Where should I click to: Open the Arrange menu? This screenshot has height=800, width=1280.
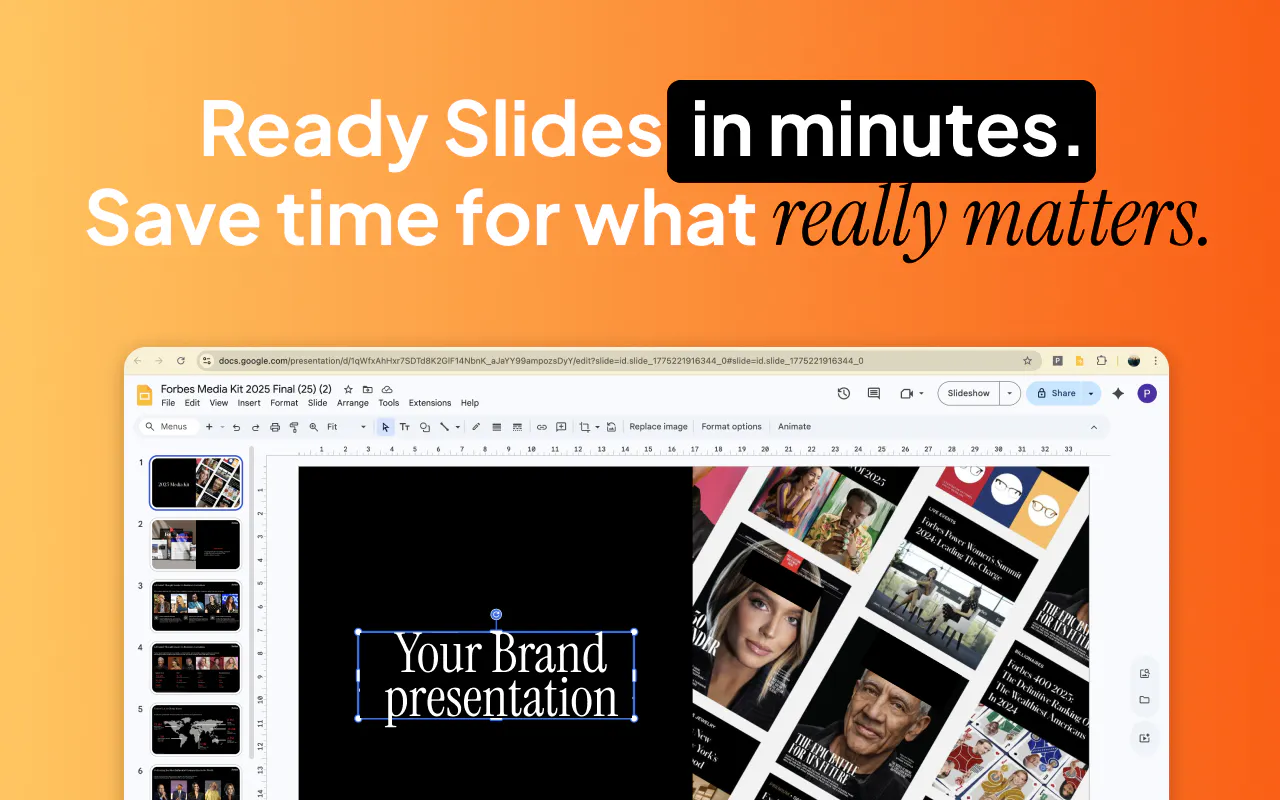[x=353, y=403]
